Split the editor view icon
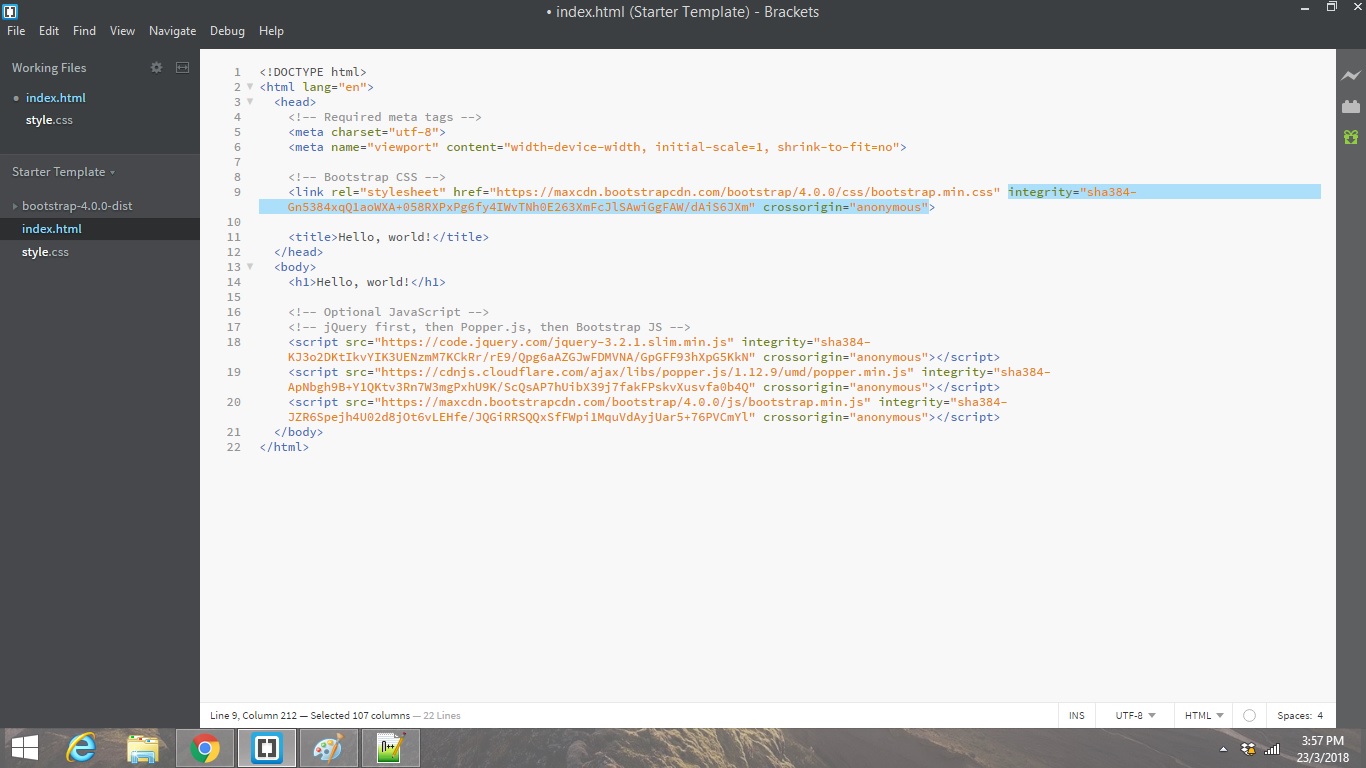 pos(182,68)
